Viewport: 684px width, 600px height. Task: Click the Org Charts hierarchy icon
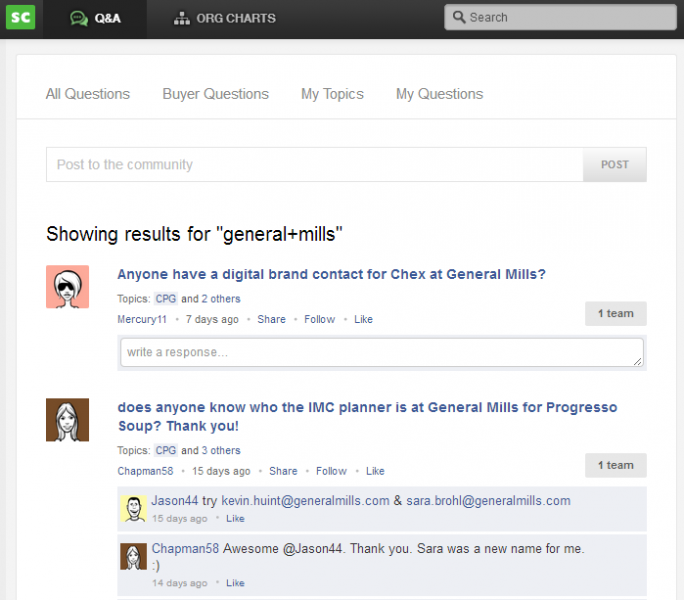click(182, 18)
